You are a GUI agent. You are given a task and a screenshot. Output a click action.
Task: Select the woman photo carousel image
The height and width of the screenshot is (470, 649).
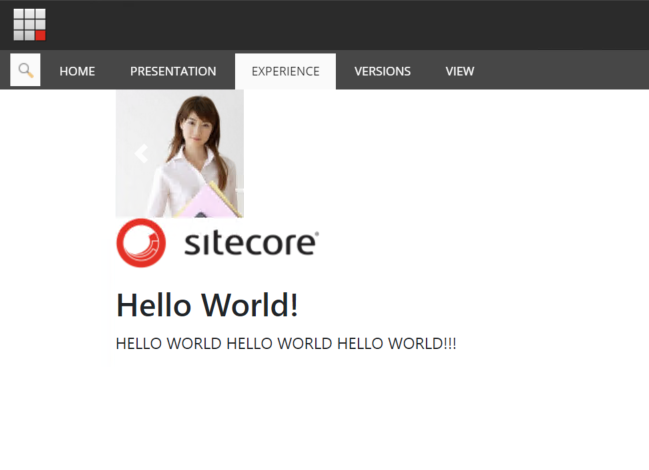[x=180, y=153]
